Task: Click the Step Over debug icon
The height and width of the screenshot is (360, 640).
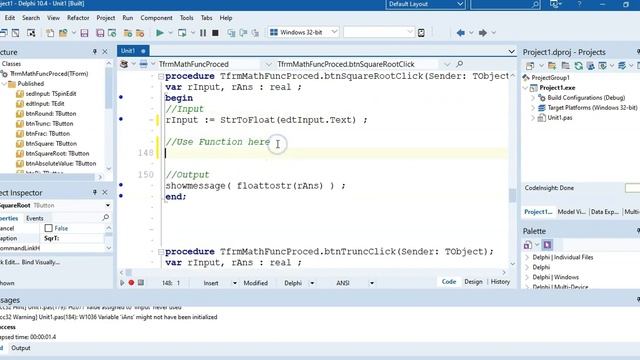Action: click(243, 33)
